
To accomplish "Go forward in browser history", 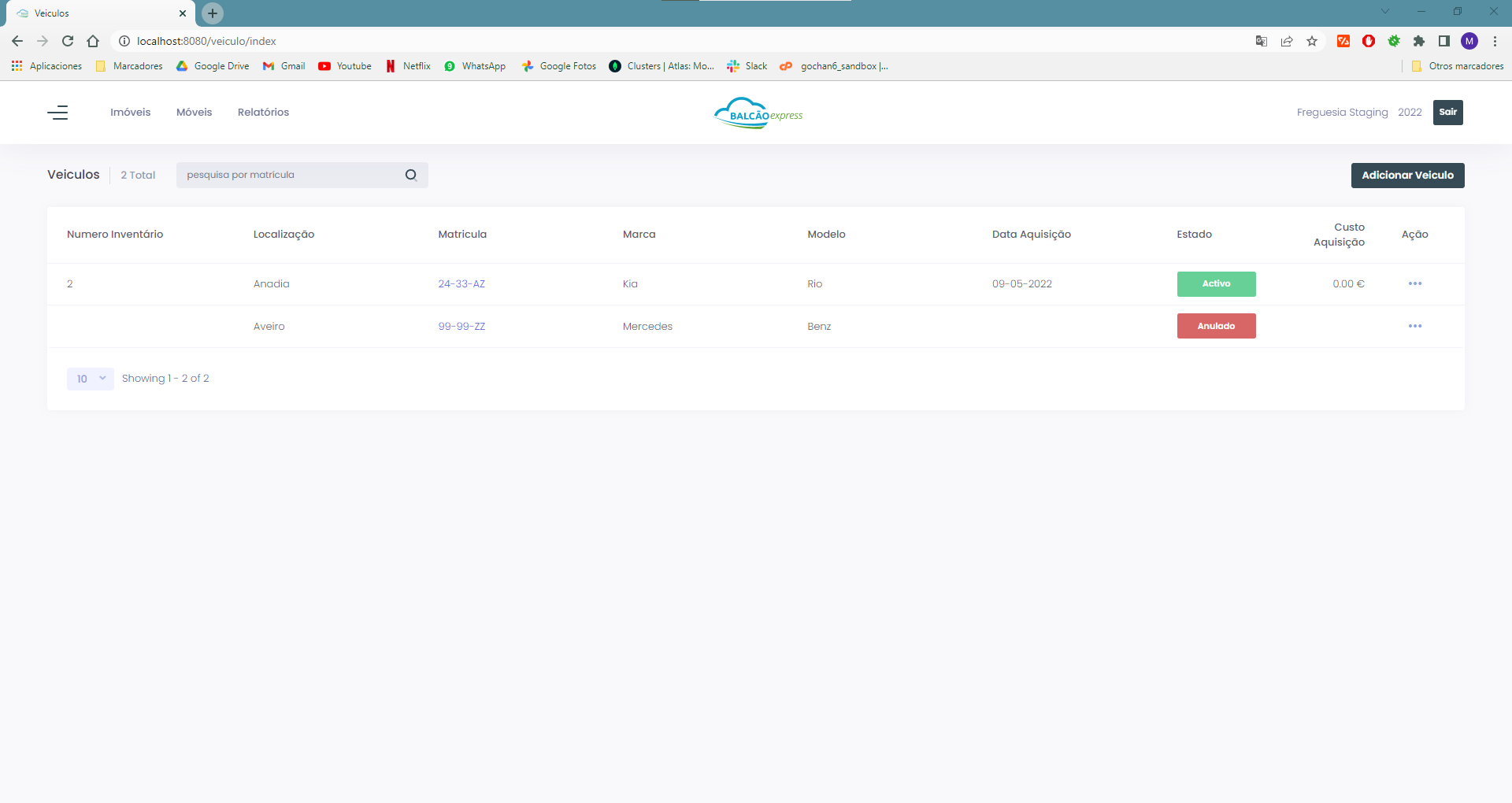I will click(43, 41).
